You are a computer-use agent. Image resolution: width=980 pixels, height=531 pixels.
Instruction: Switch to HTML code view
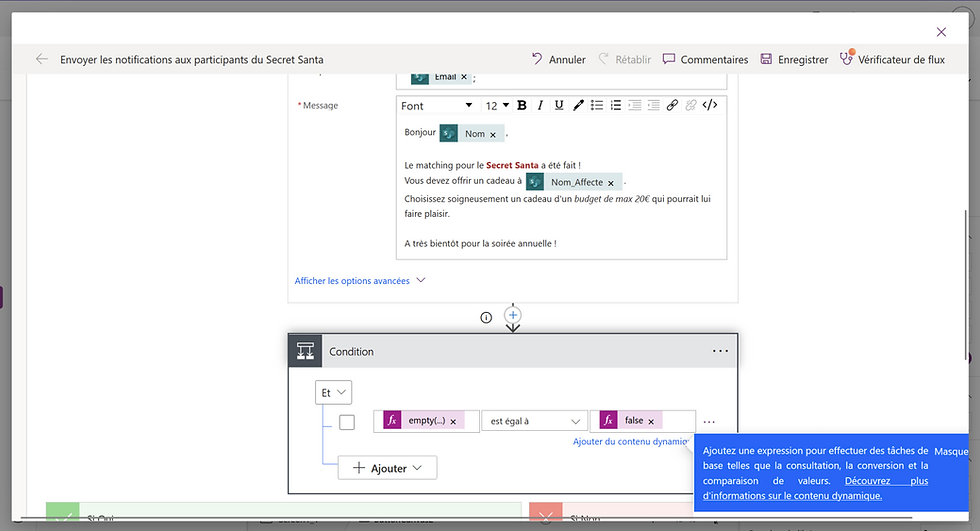pyautogui.click(x=710, y=105)
